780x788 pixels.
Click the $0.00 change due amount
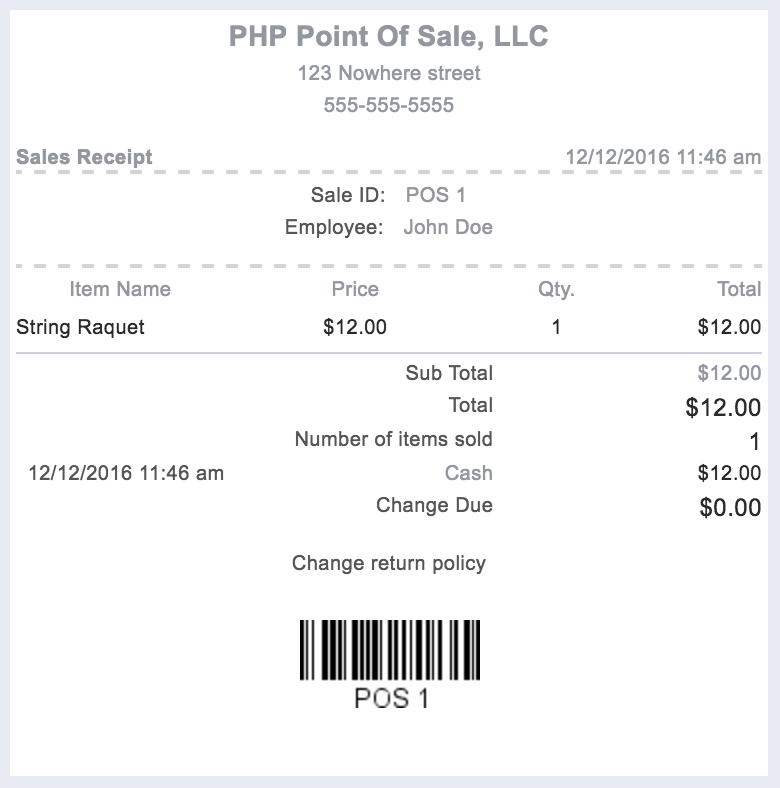tap(730, 507)
